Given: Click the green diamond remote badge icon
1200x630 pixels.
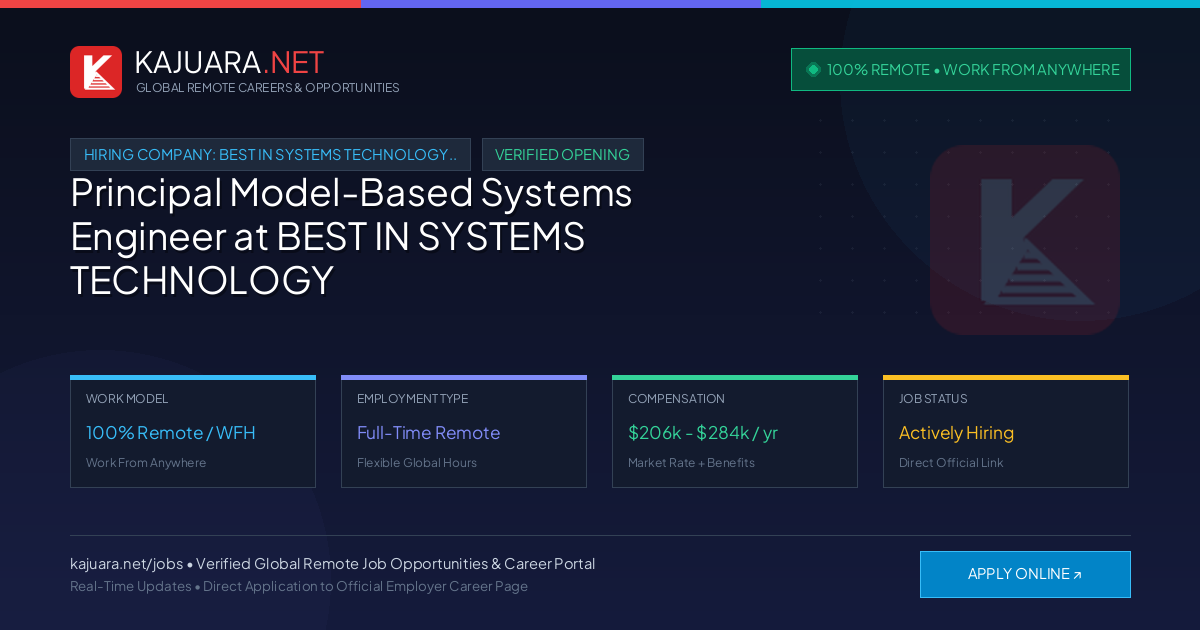Looking at the screenshot, I should 813,70.
